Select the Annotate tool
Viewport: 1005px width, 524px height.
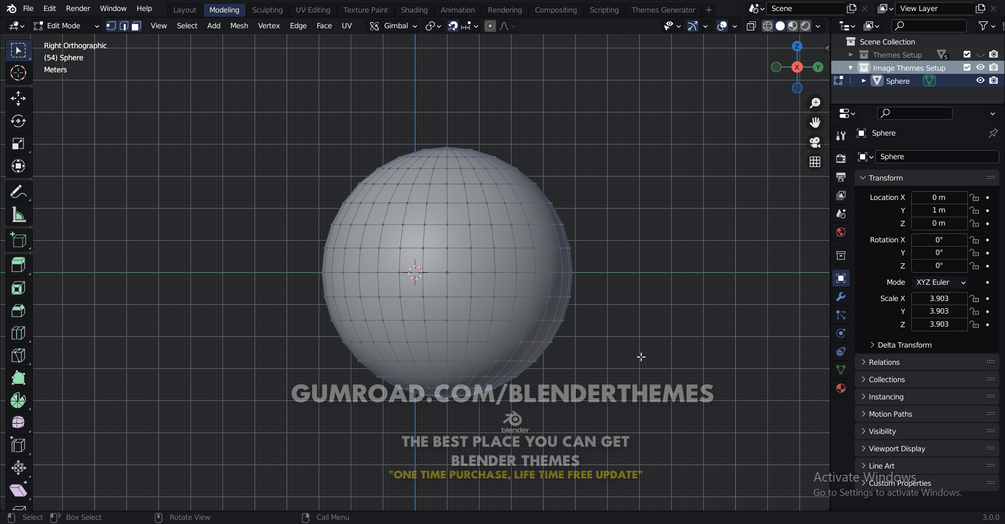pyautogui.click(x=18, y=192)
